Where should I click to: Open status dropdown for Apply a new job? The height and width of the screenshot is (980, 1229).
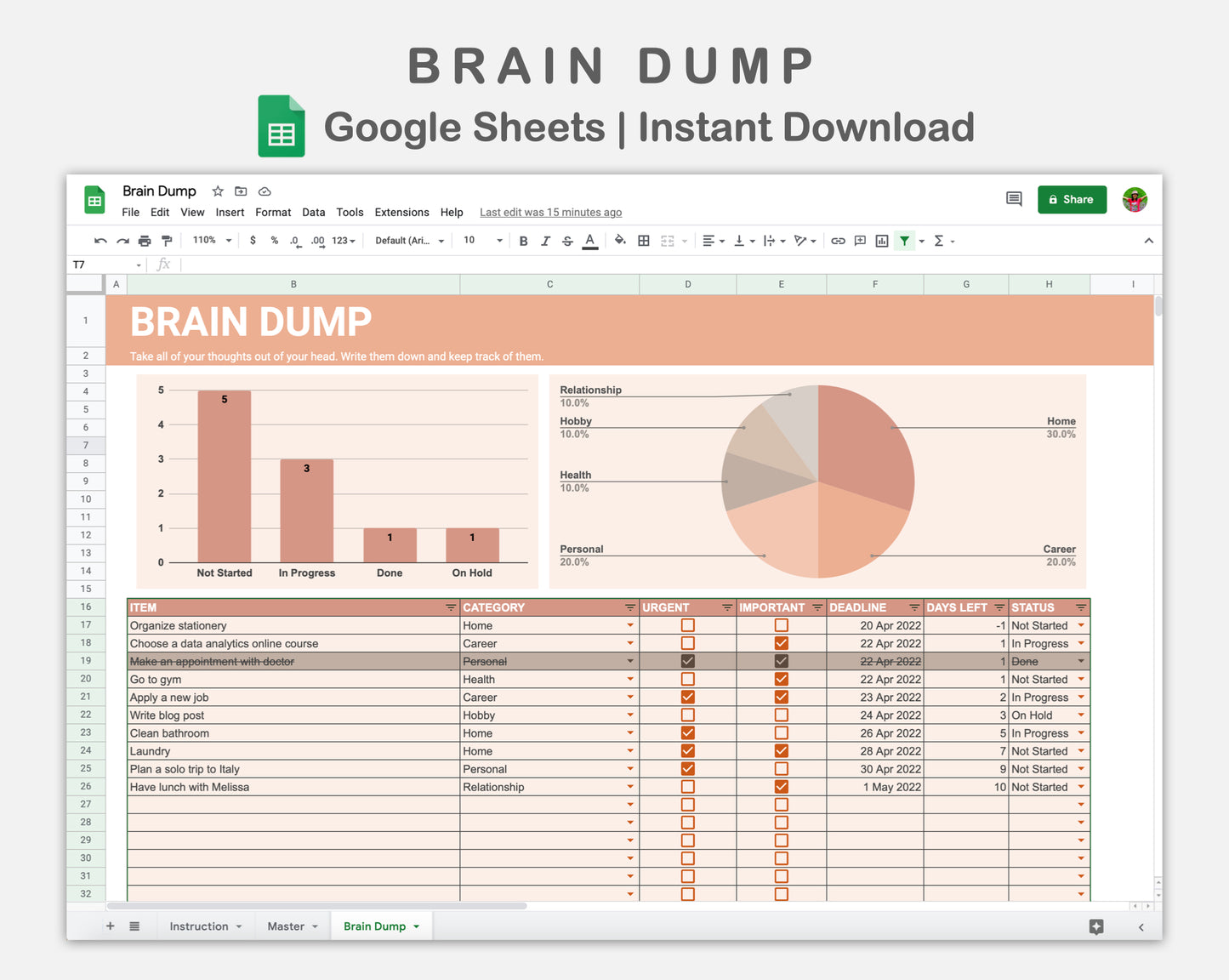tap(1081, 697)
